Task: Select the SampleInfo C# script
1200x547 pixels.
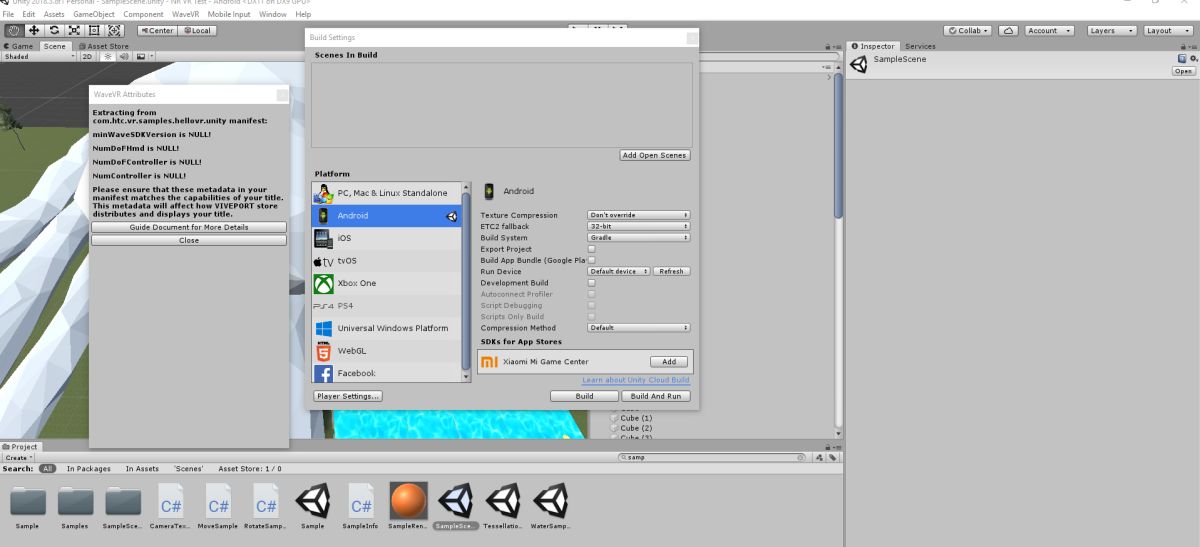Action: coord(360,504)
